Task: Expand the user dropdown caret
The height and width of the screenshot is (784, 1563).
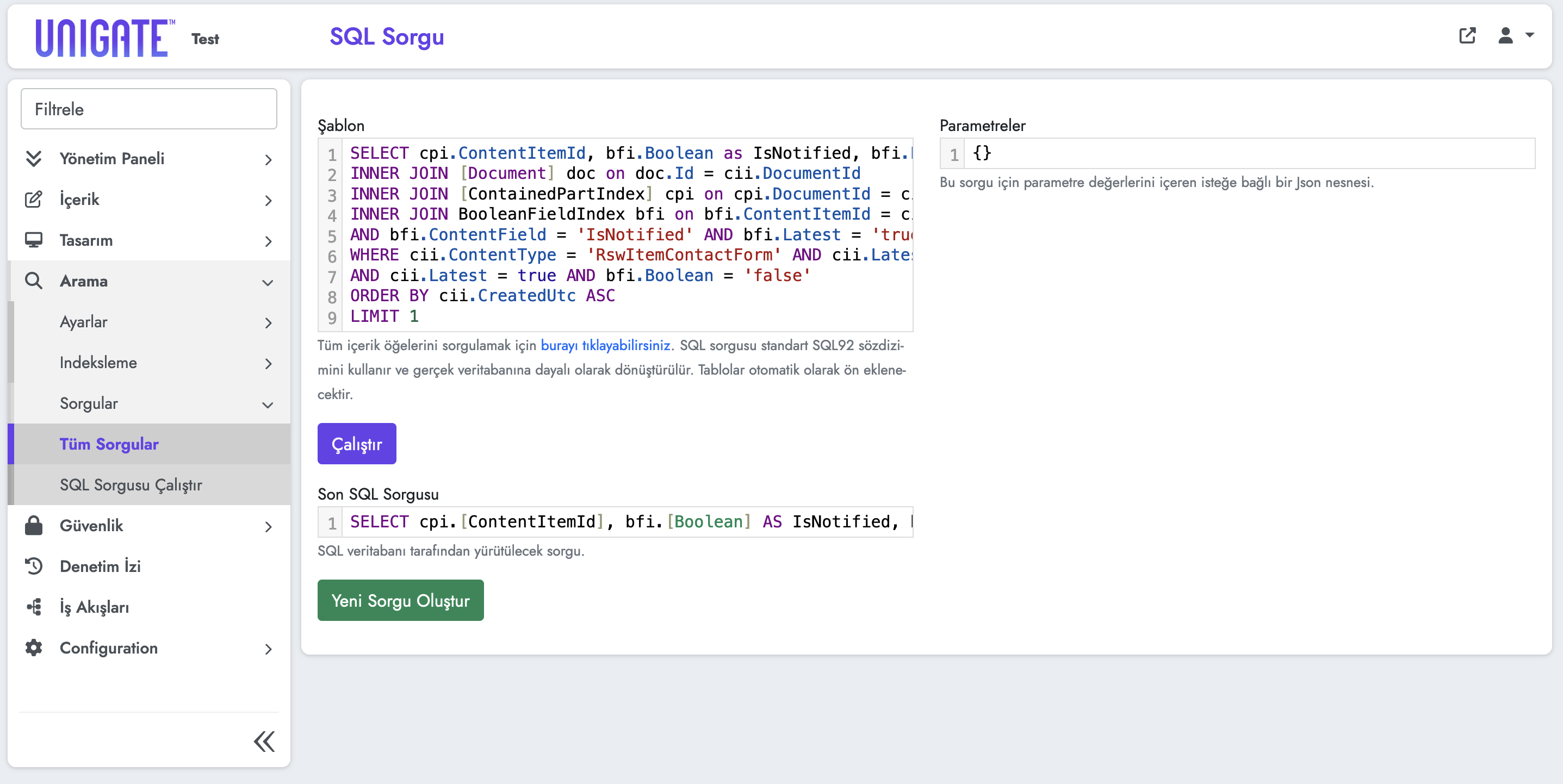Action: (x=1530, y=36)
